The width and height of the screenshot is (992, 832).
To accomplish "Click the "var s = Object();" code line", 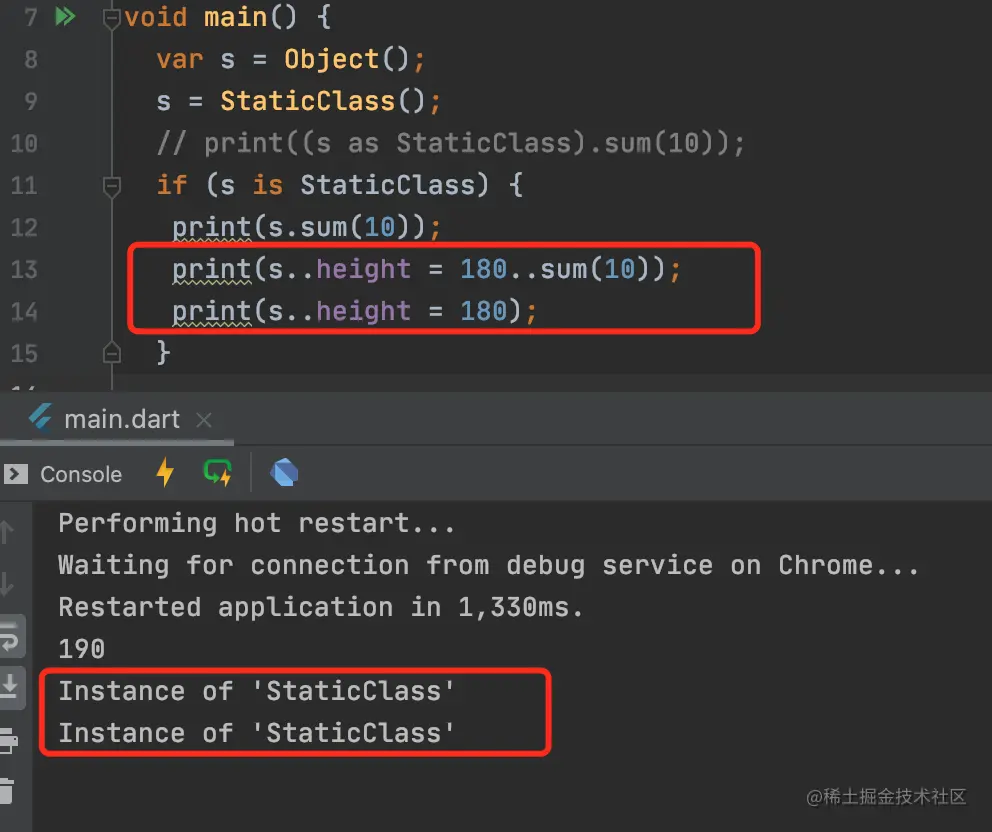I will (x=290, y=59).
